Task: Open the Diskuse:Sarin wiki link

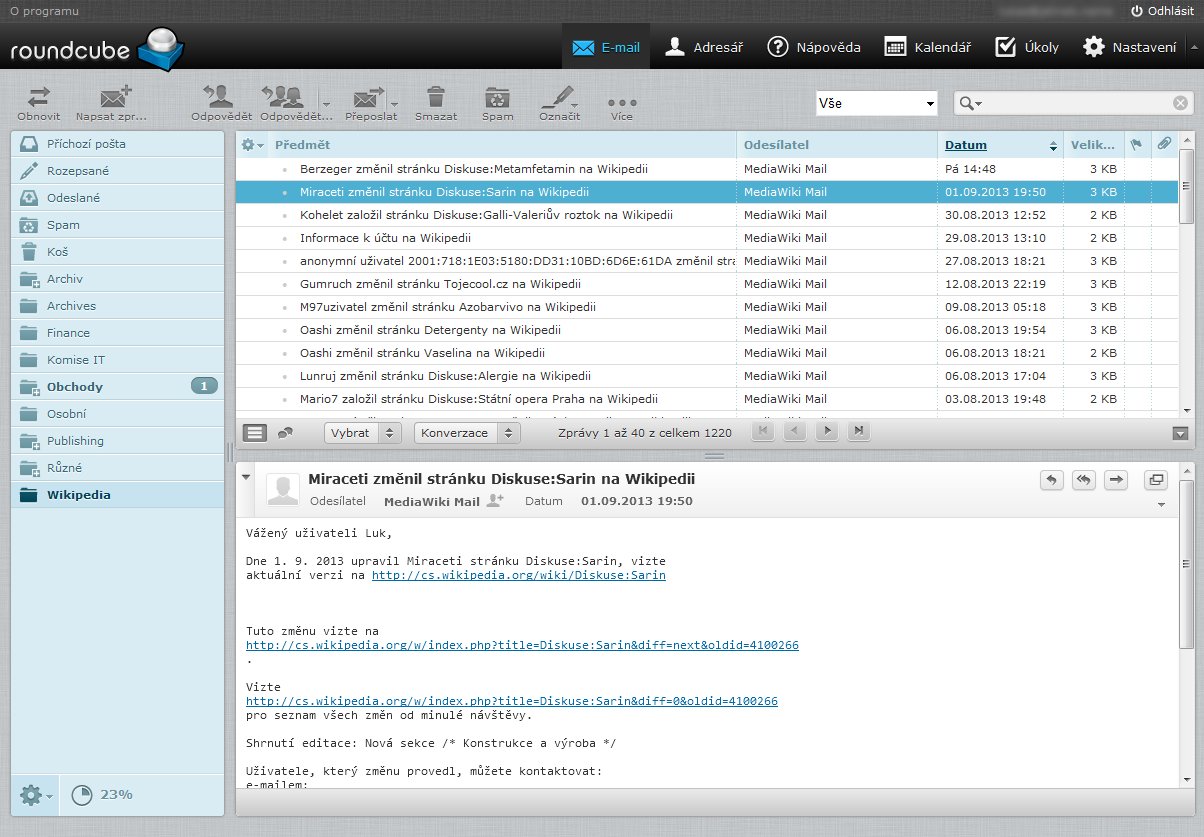Action: click(518, 575)
